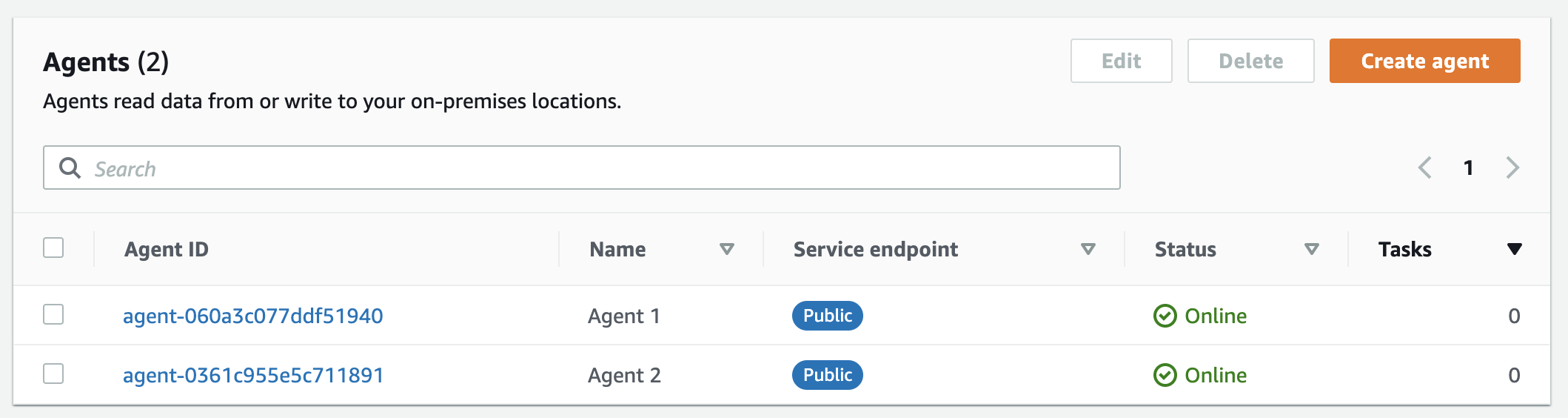Sort by Tasks column arrow

[1515, 249]
